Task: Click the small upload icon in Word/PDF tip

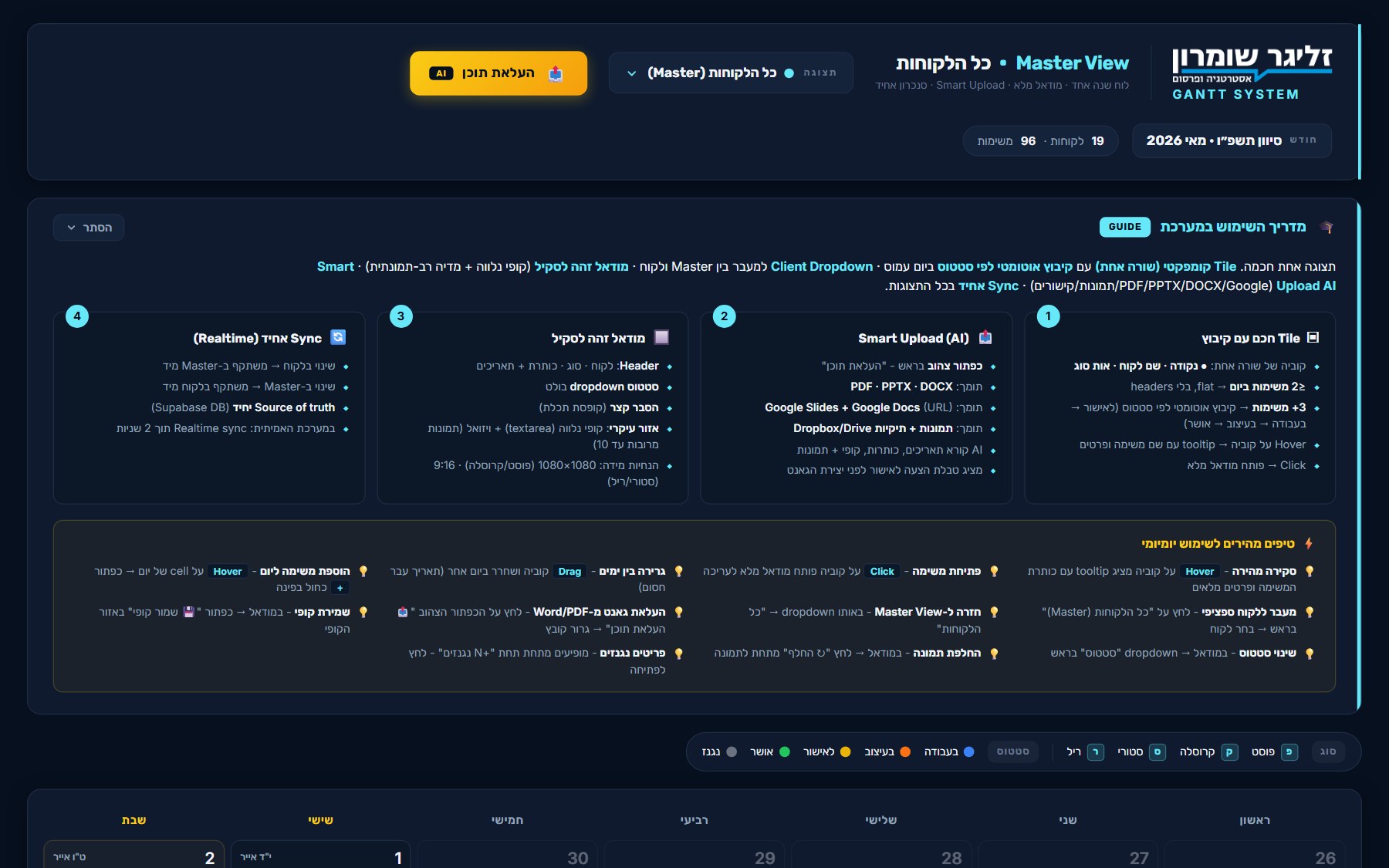Action: coord(402,612)
